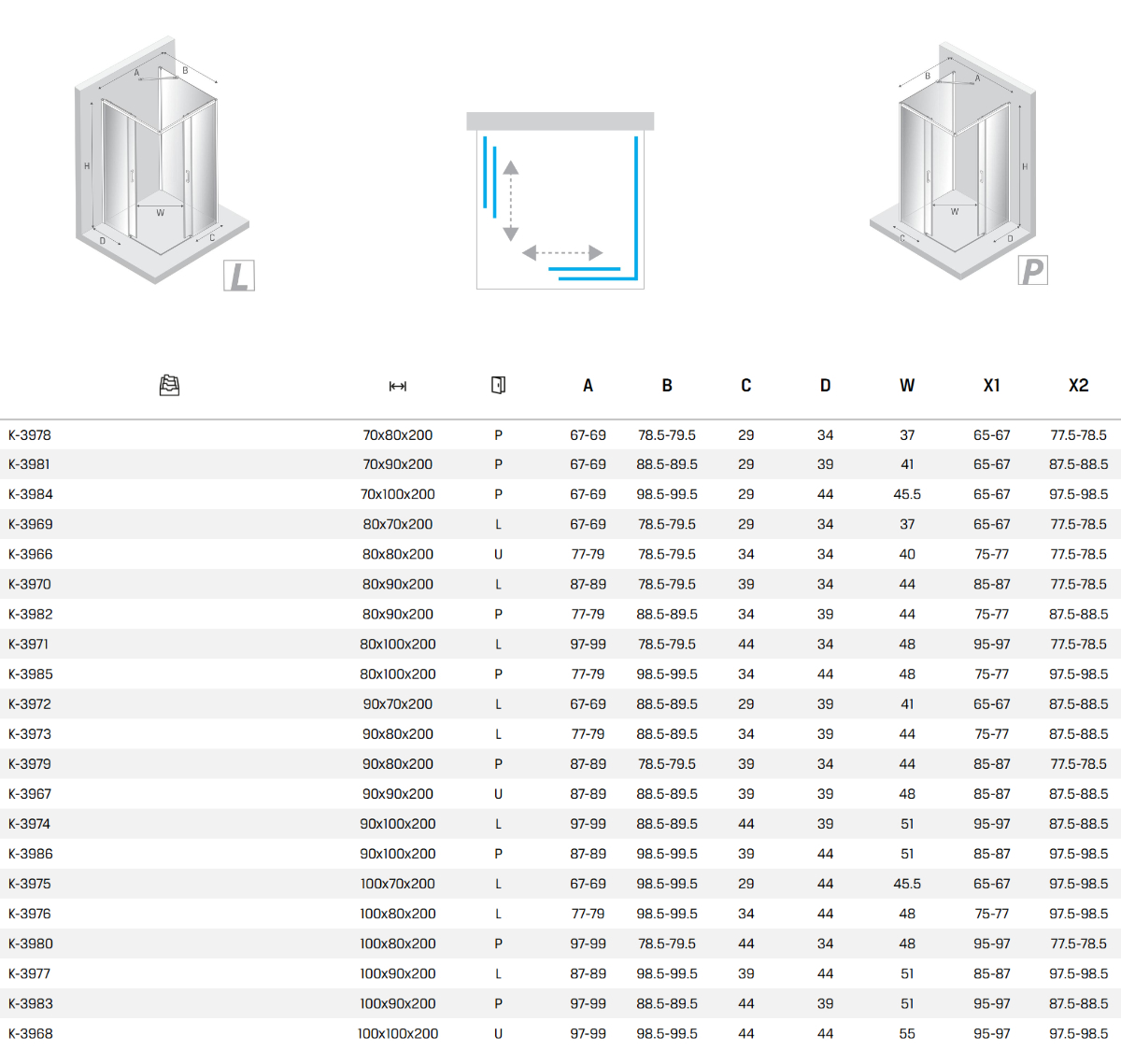Click the 100x100x200 size cell
Viewport: 1121px width, 1064px height.
point(398,1034)
